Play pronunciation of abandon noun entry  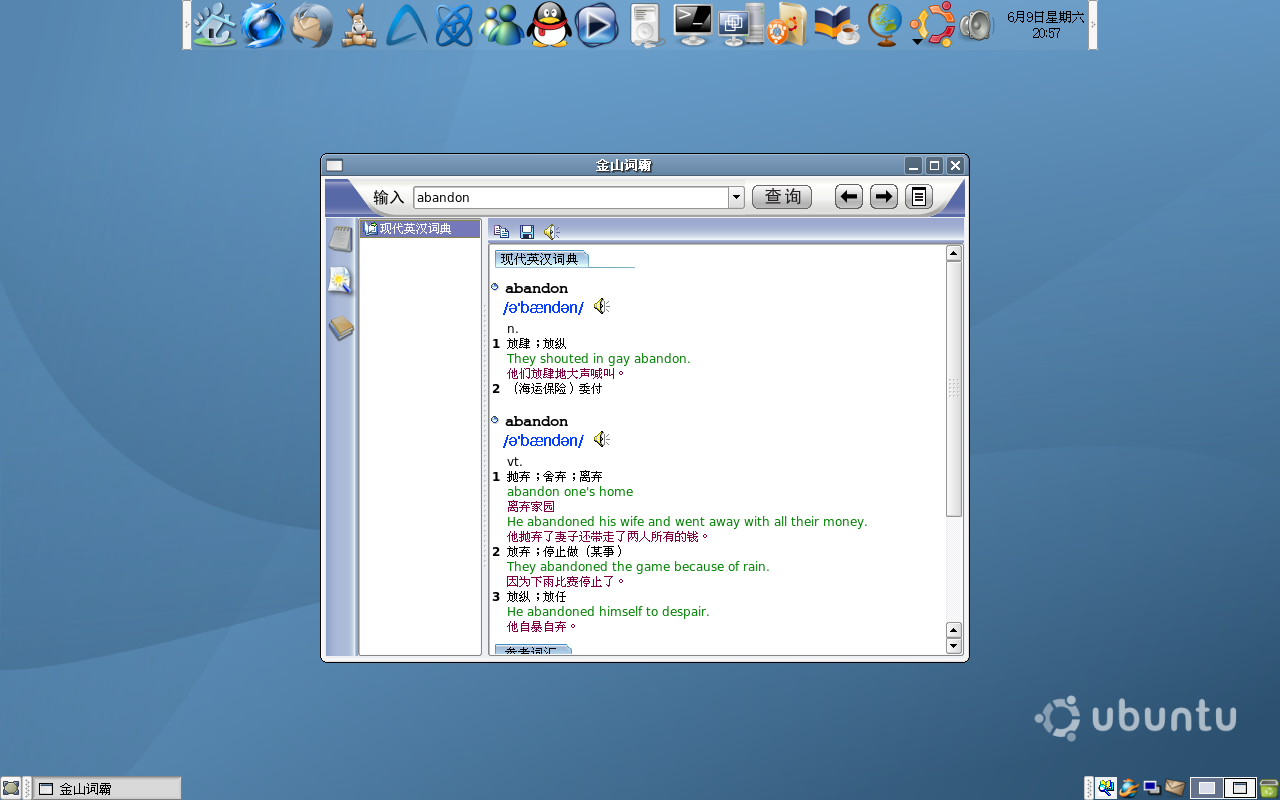[601, 306]
